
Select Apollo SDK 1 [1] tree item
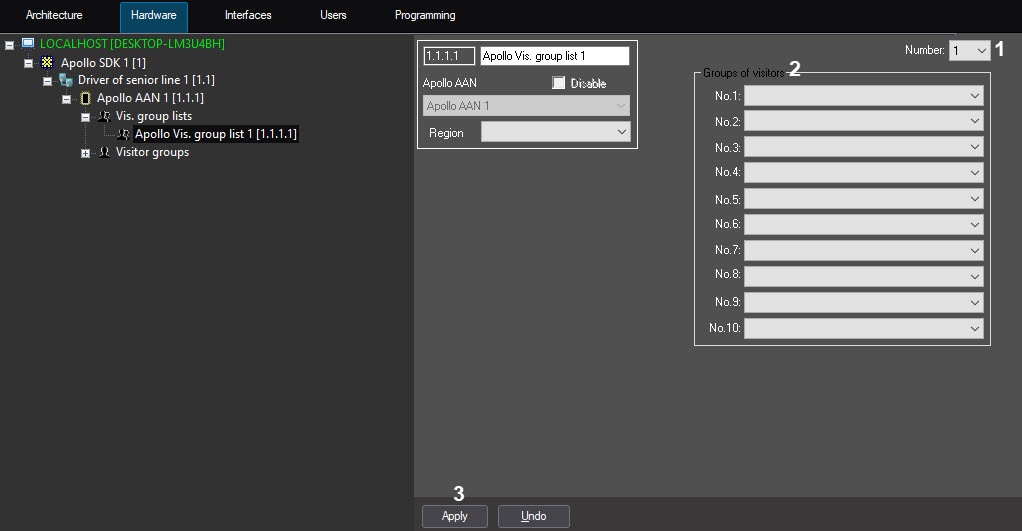(103, 63)
